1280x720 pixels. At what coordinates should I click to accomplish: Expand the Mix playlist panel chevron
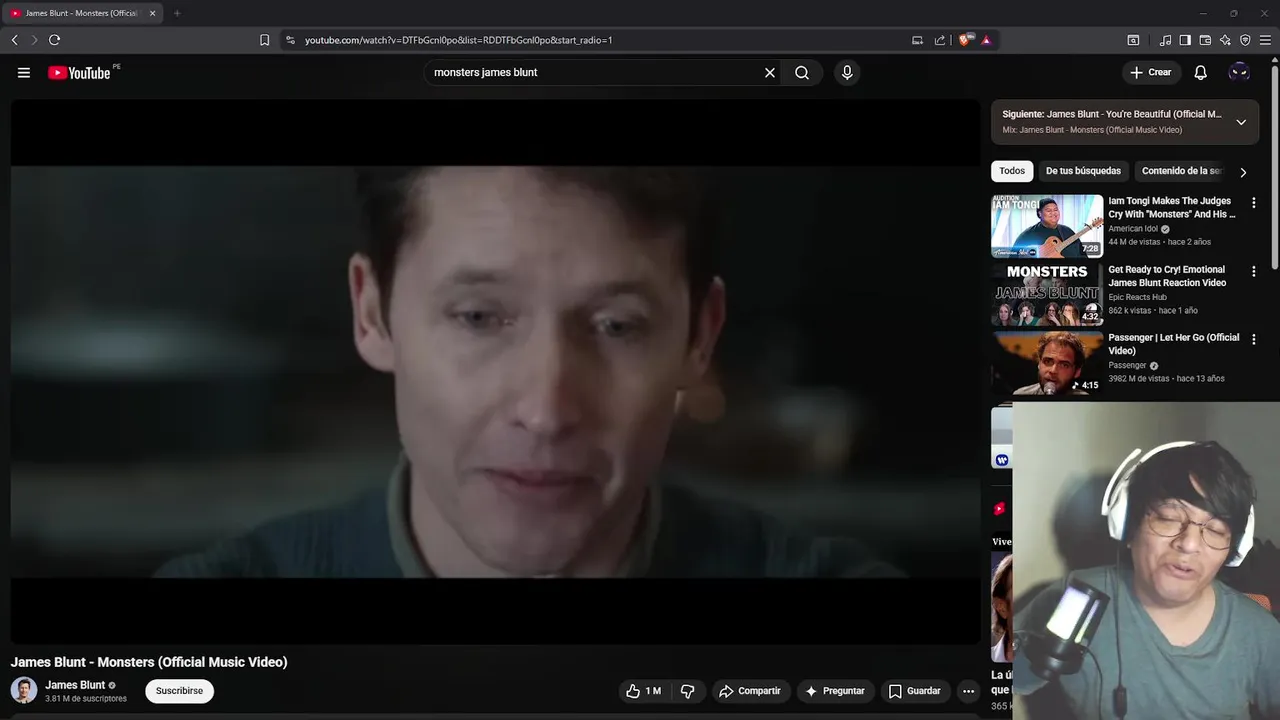coord(1241,122)
